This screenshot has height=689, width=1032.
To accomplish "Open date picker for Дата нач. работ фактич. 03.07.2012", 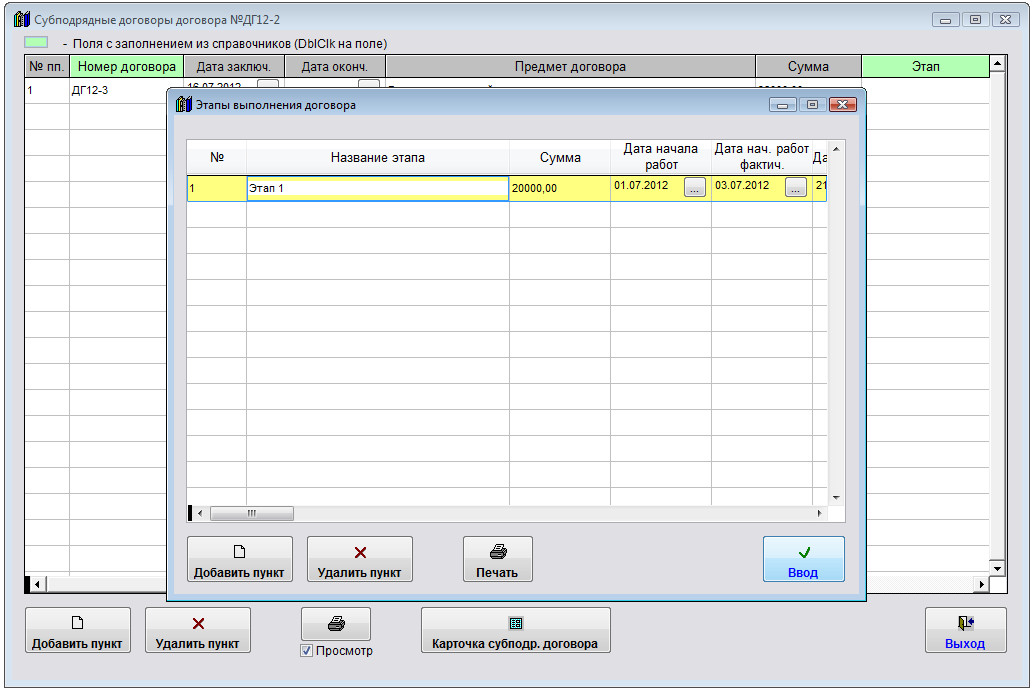I will pyautogui.click(x=796, y=188).
